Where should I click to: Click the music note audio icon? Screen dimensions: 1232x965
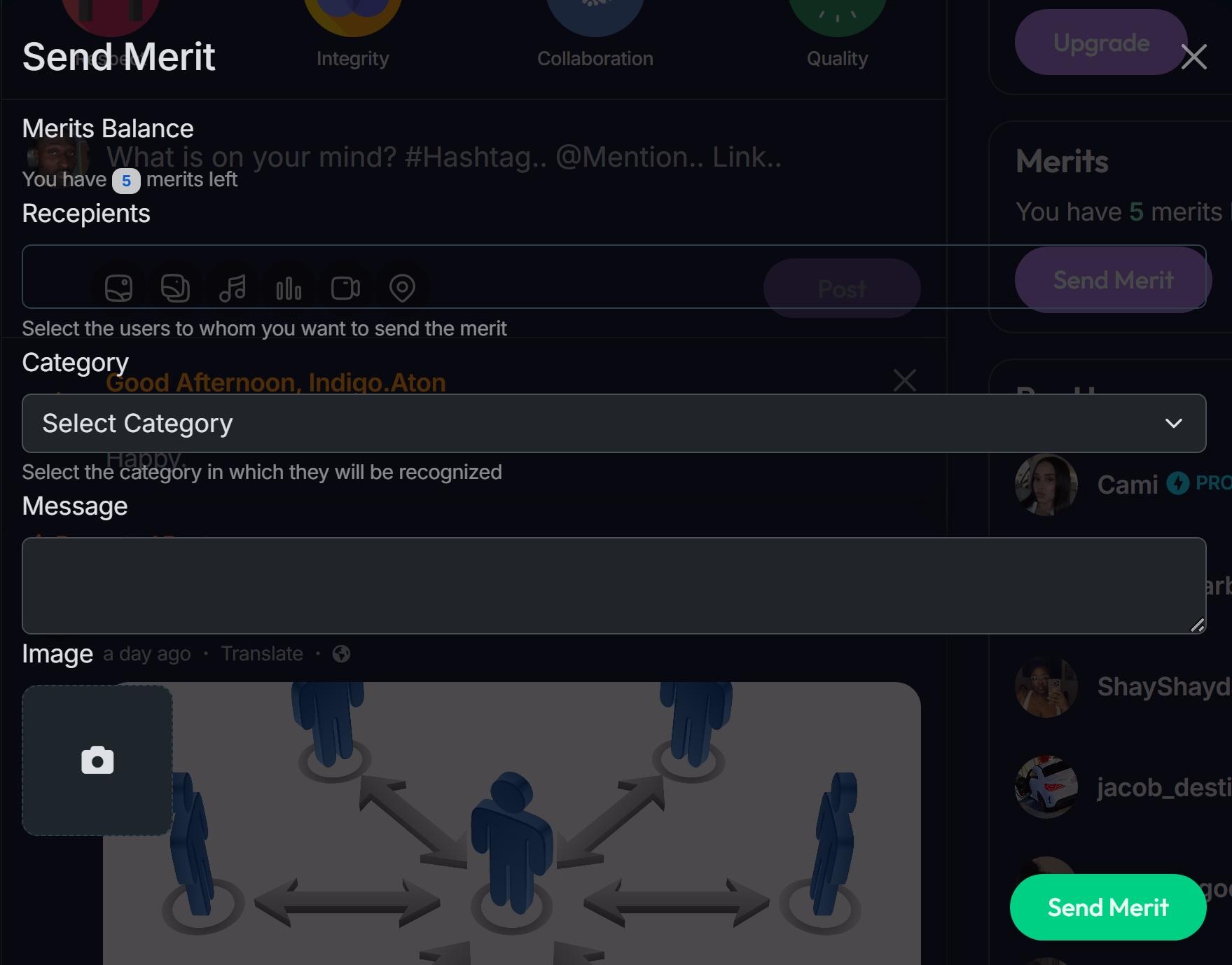pos(232,288)
